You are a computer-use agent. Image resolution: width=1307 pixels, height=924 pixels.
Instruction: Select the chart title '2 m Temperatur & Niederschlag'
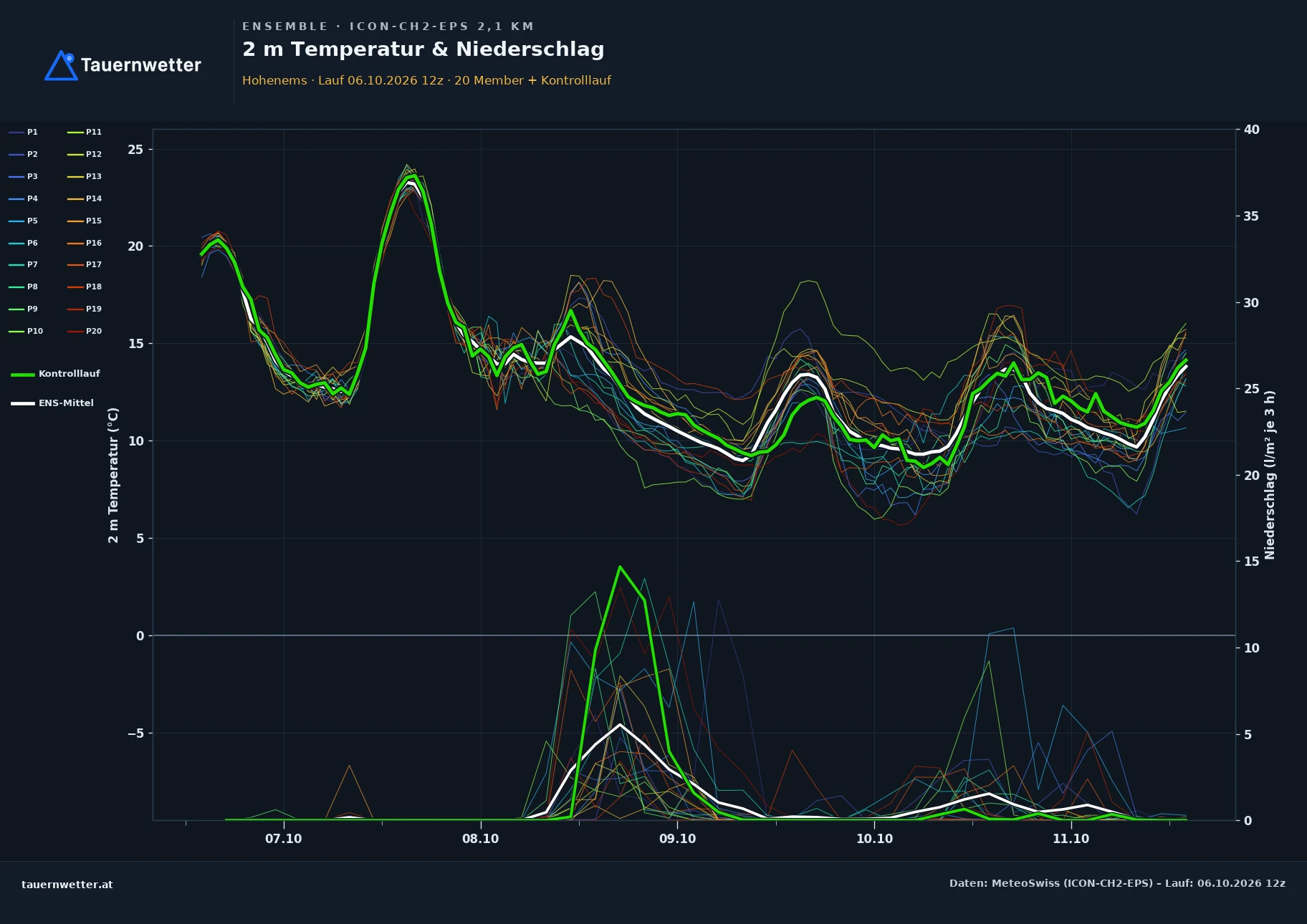pos(423,49)
